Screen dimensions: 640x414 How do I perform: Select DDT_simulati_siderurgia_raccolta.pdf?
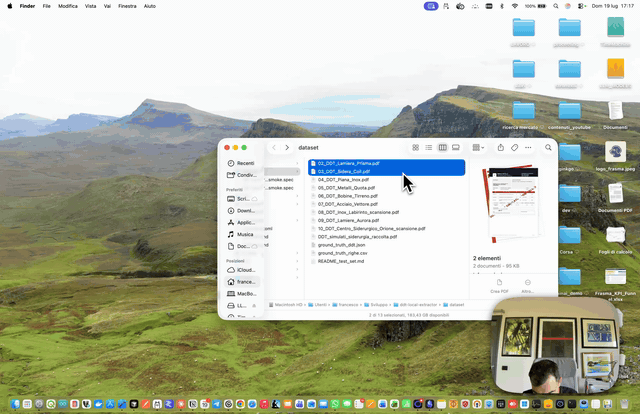pos(386,237)
